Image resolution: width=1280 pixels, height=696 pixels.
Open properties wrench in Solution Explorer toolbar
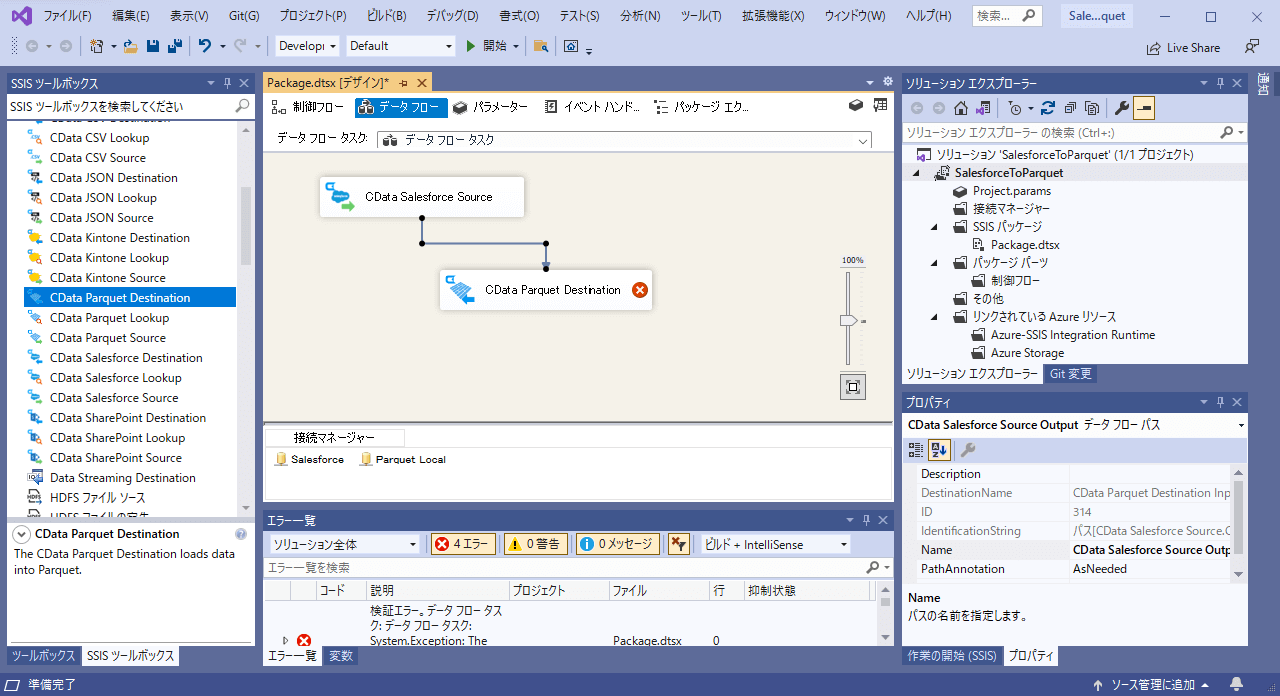point(1122,108)
